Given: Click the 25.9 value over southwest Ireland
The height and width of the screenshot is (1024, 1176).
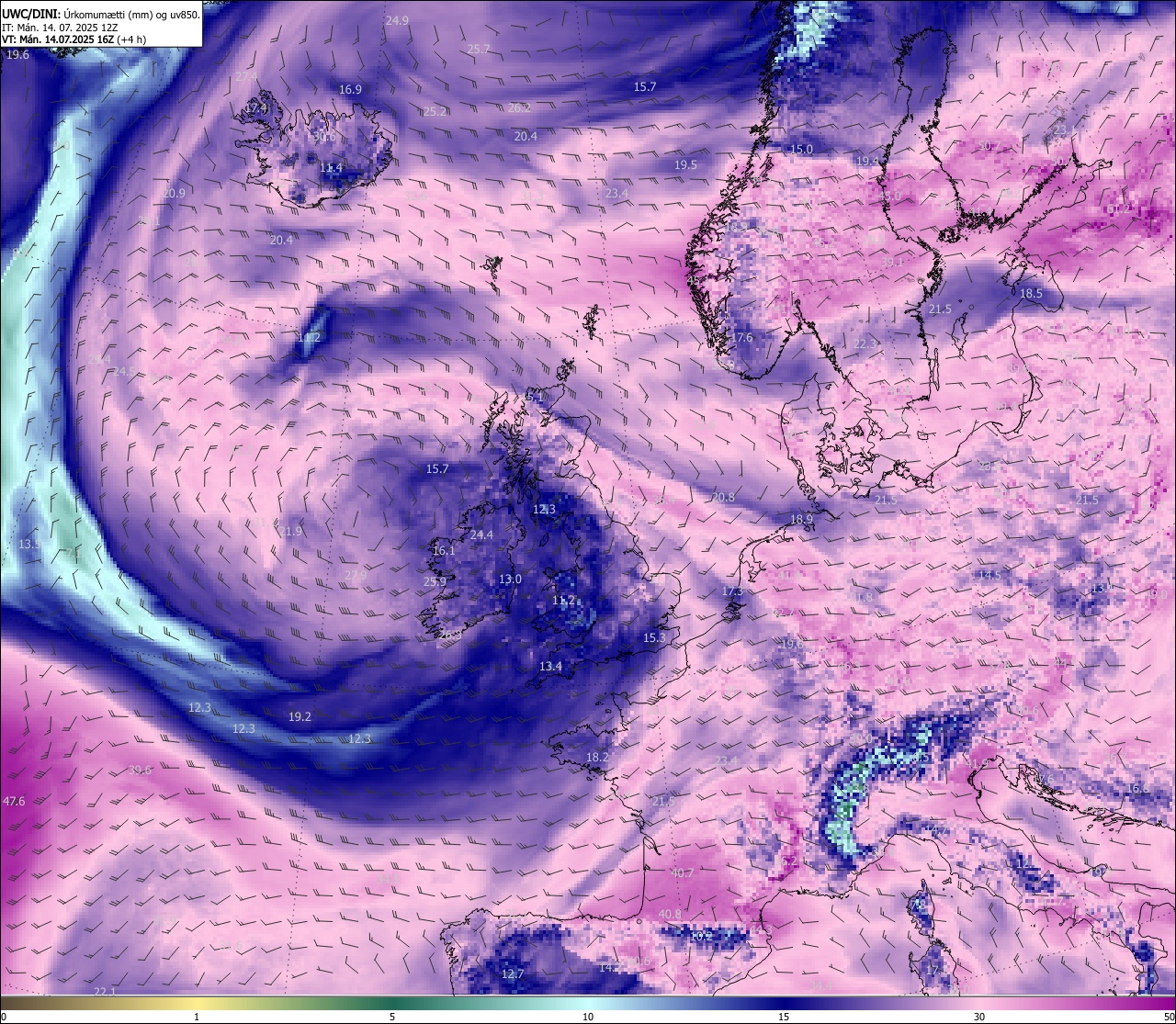Looking at the screenshot, I should tap(435, 582).
